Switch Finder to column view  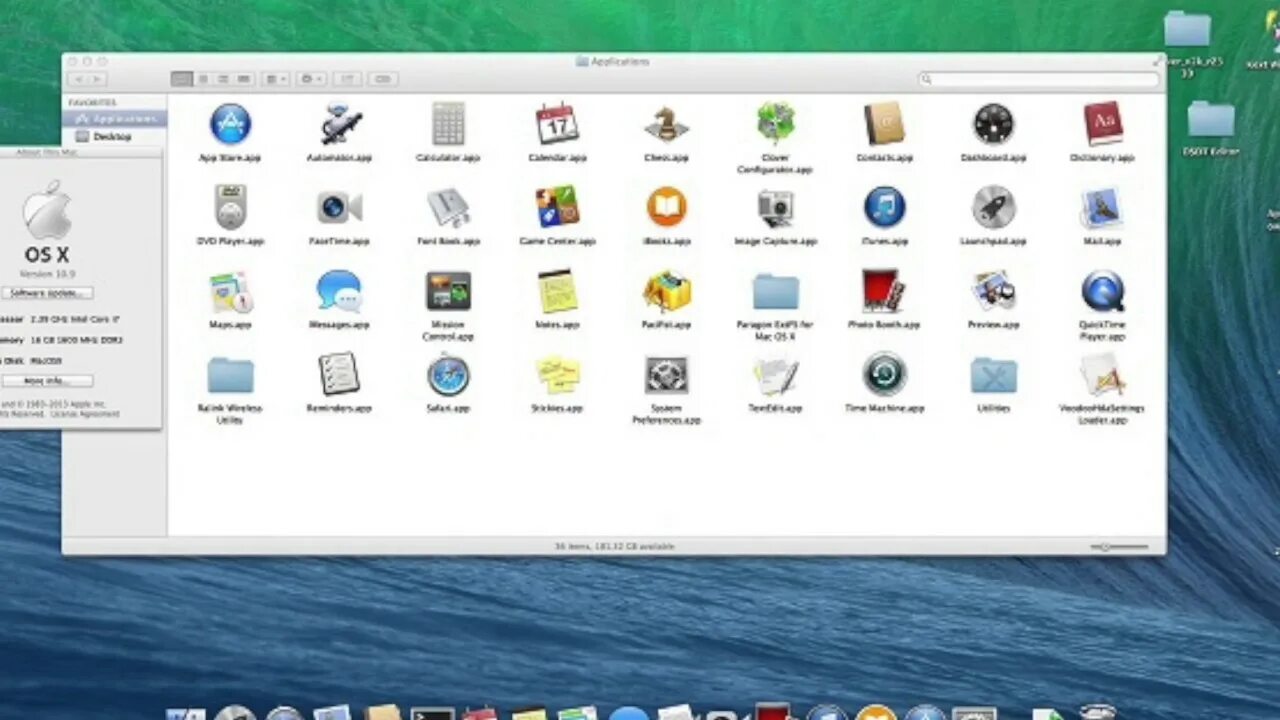(223, 79)
